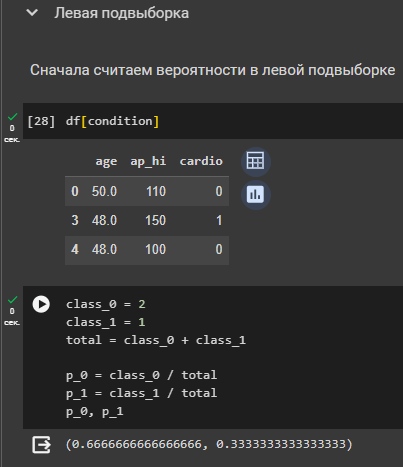Viewport: 403px width, 467px height.
Task: Select output value 0.3333333333333333
Action: pyautogui.click(x=281, y=444)
